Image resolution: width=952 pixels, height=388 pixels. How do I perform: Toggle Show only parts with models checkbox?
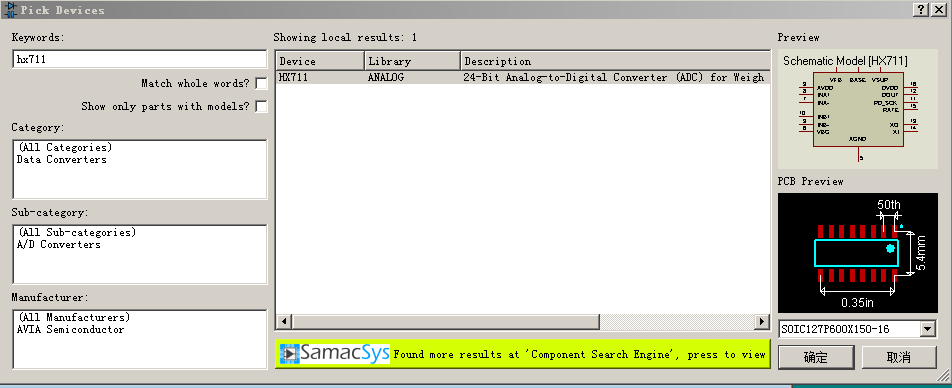coord(261,106)
